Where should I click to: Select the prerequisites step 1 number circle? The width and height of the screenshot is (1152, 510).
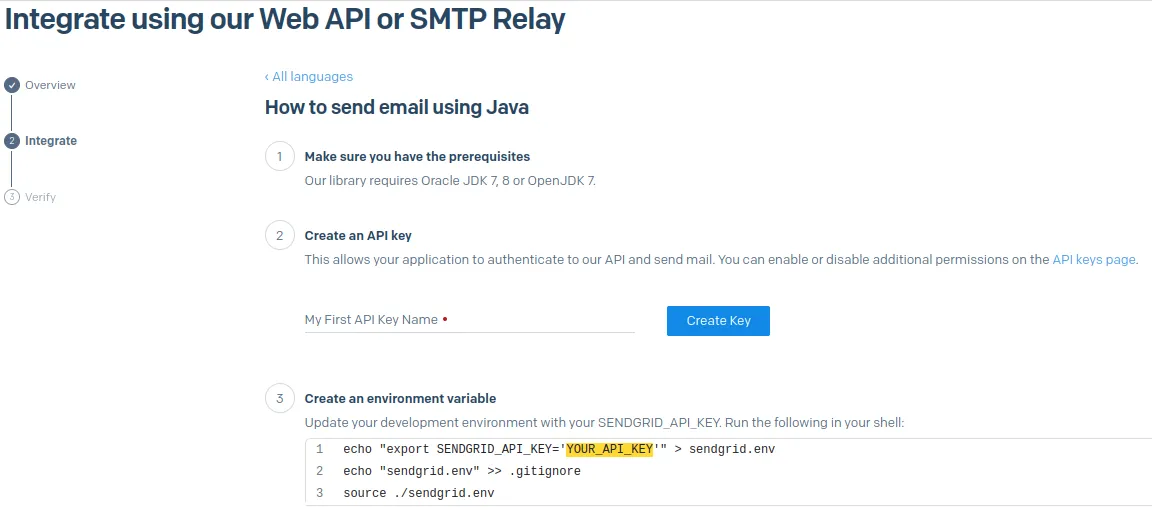280,157
